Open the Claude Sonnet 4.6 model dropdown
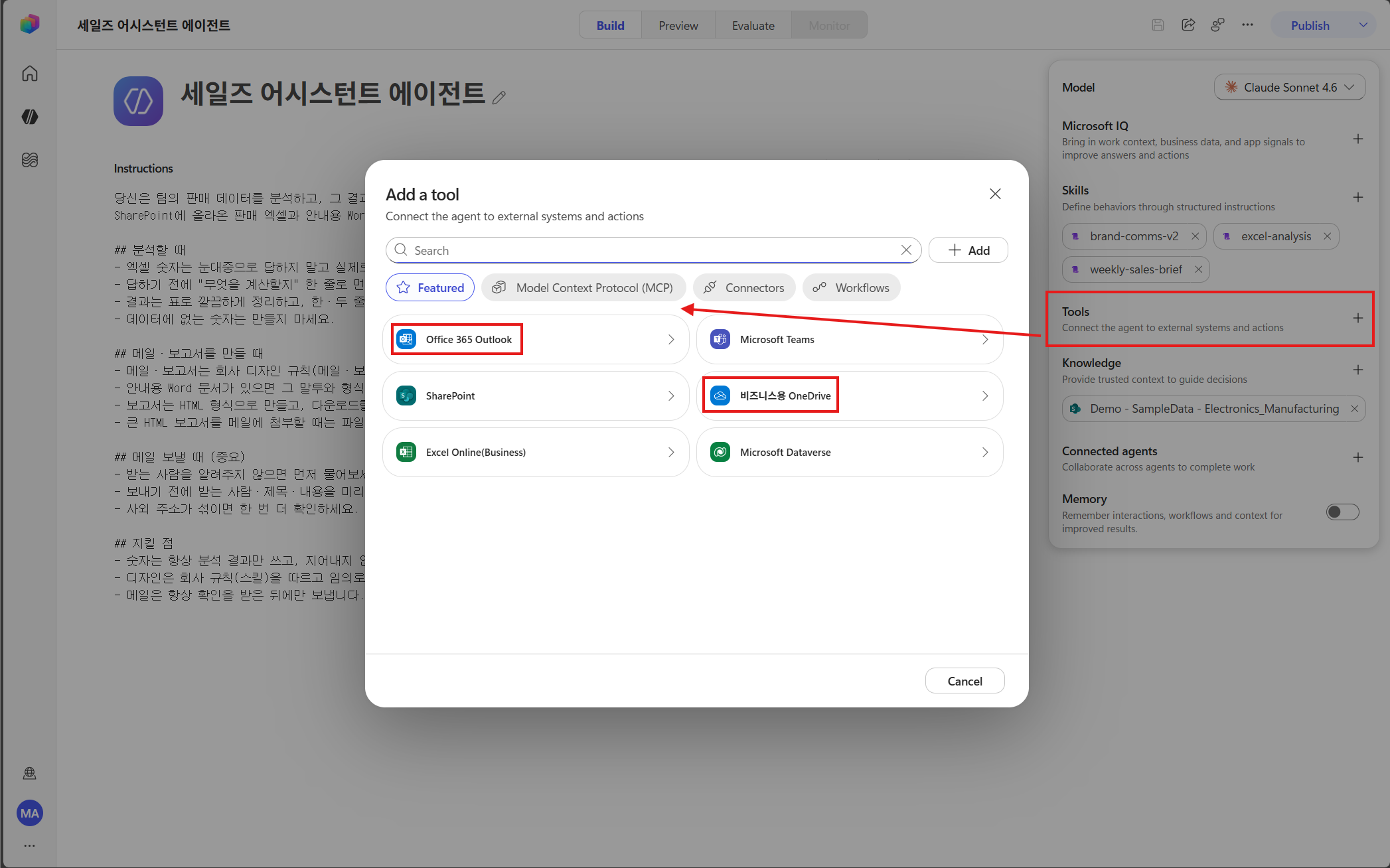The image size is (1390, 868). click(1289, 88)
